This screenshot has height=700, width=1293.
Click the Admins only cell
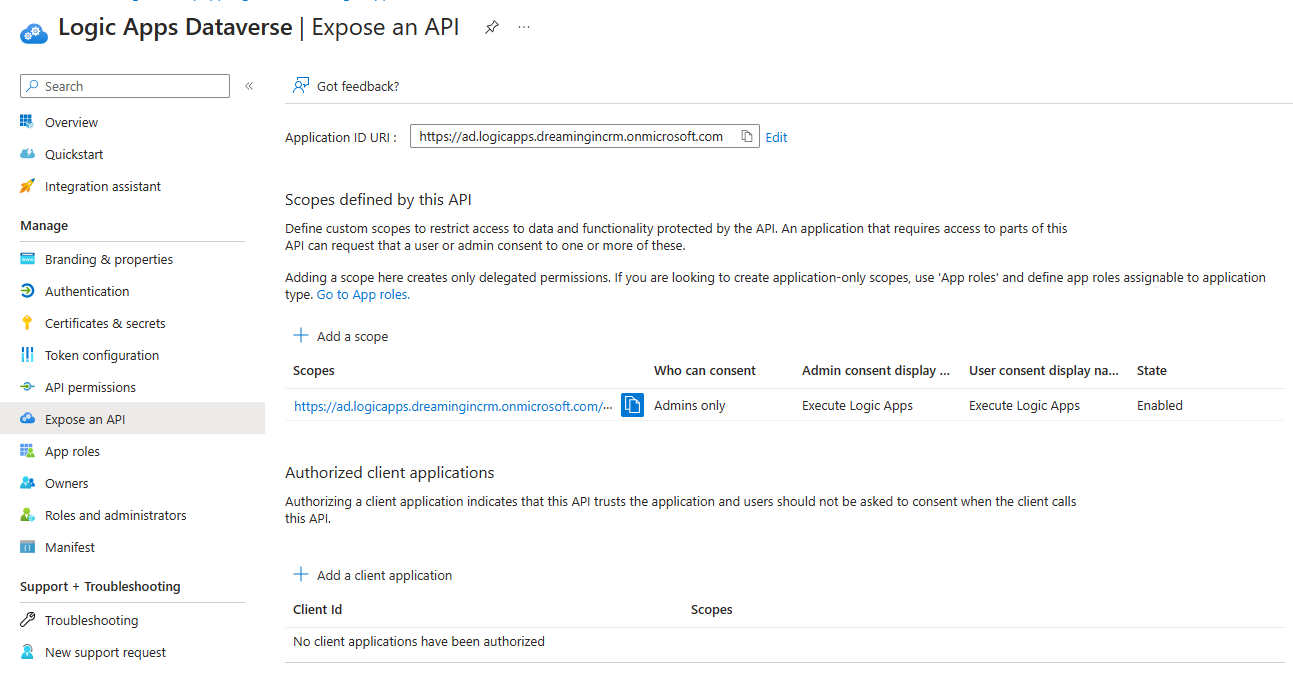tap(690, 405)
